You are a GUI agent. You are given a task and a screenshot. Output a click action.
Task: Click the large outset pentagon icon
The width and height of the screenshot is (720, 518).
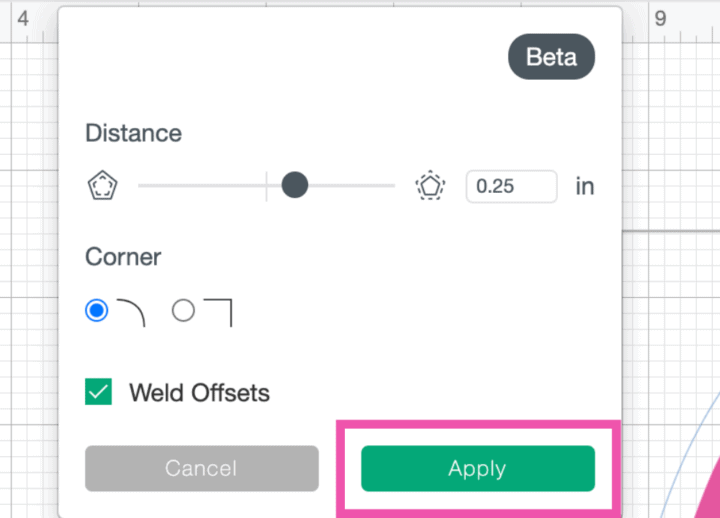430,186
